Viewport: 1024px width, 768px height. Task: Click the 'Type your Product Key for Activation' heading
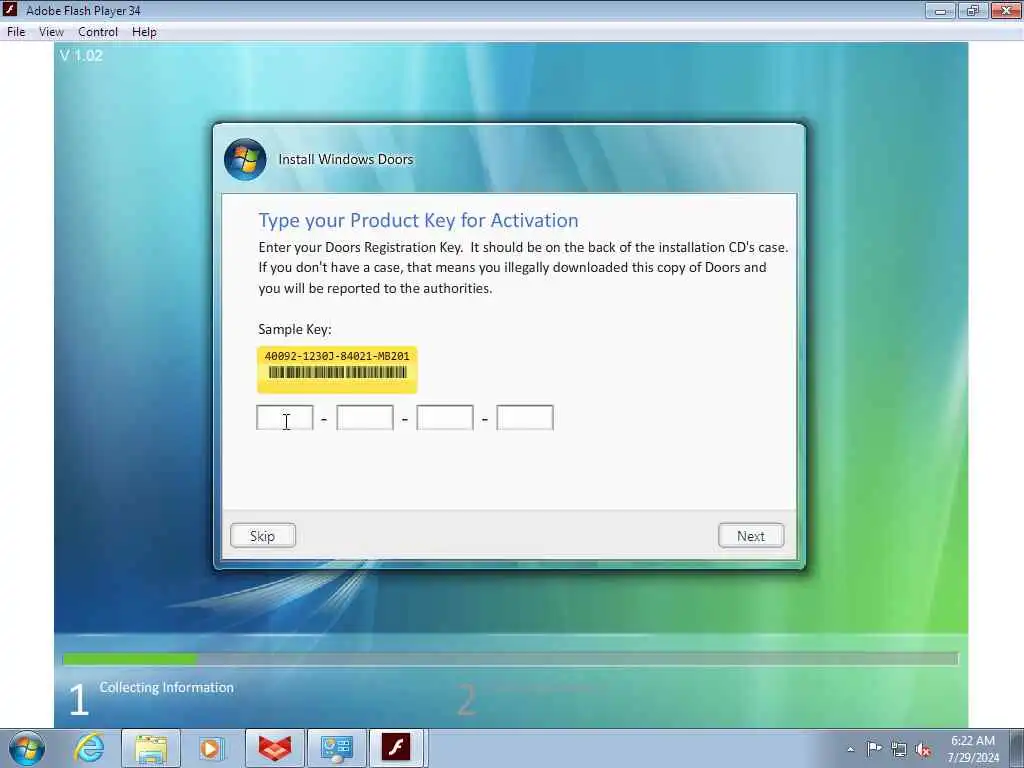[x=418, y=220]
